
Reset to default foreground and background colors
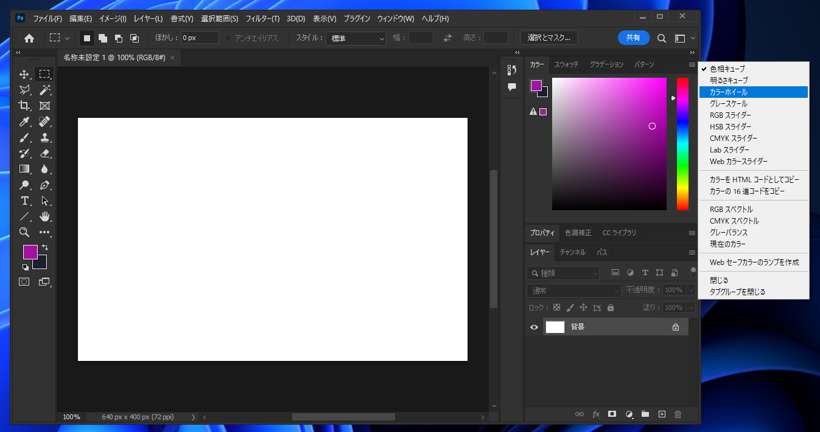click(25, 267)
